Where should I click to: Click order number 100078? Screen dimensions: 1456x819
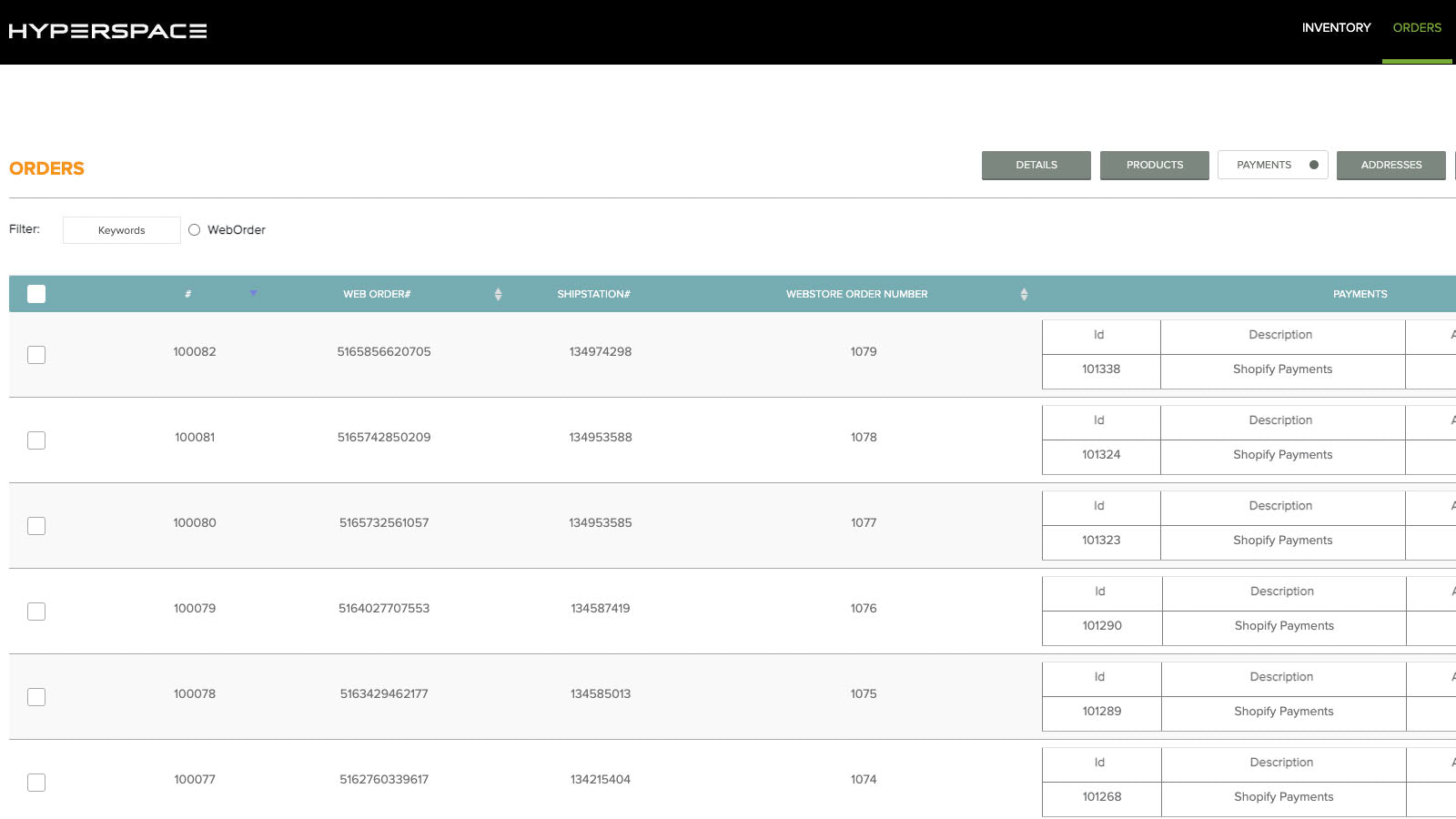(195, 693)
